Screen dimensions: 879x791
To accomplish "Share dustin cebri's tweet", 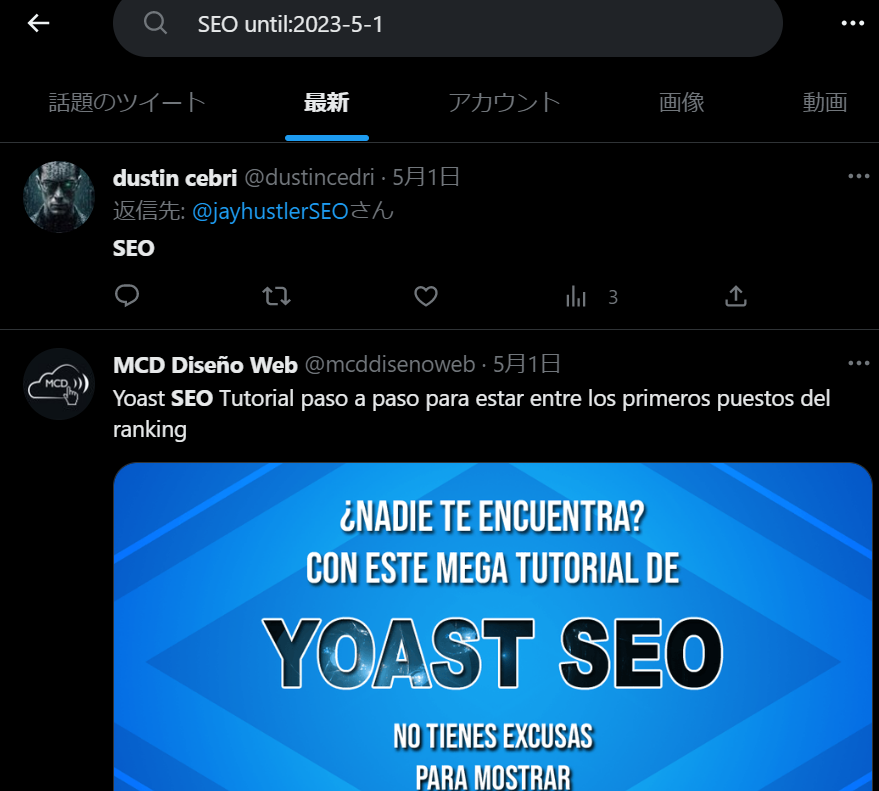I will click(735, 296).
